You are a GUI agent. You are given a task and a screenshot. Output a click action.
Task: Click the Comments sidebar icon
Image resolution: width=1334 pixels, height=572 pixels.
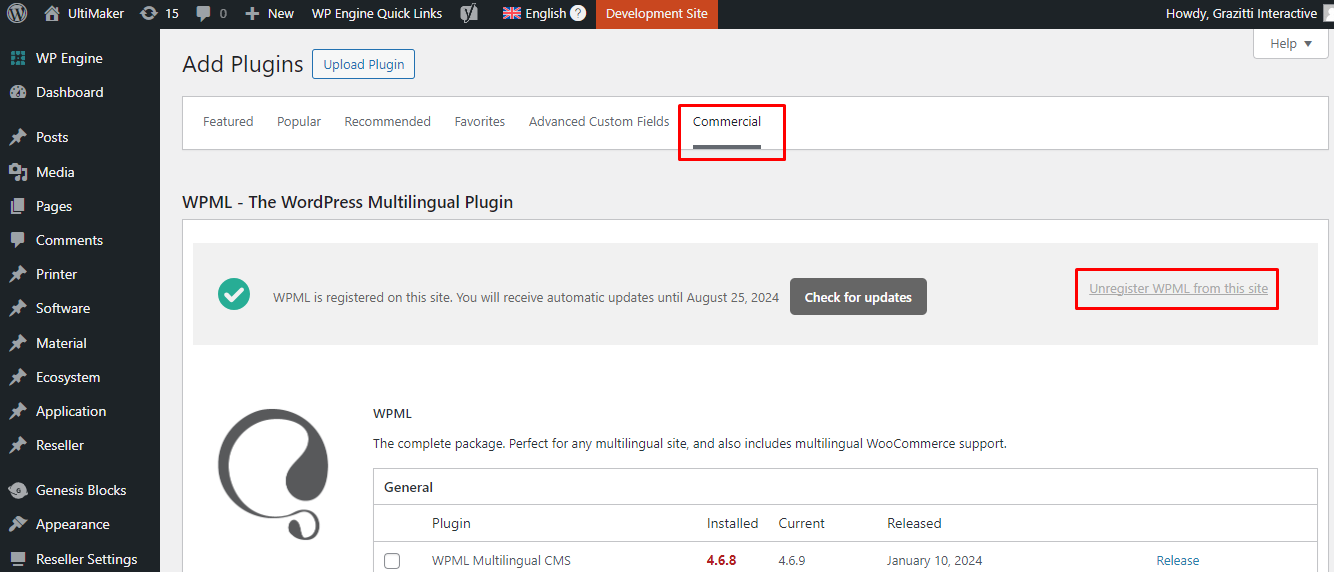tap(18, 240)
